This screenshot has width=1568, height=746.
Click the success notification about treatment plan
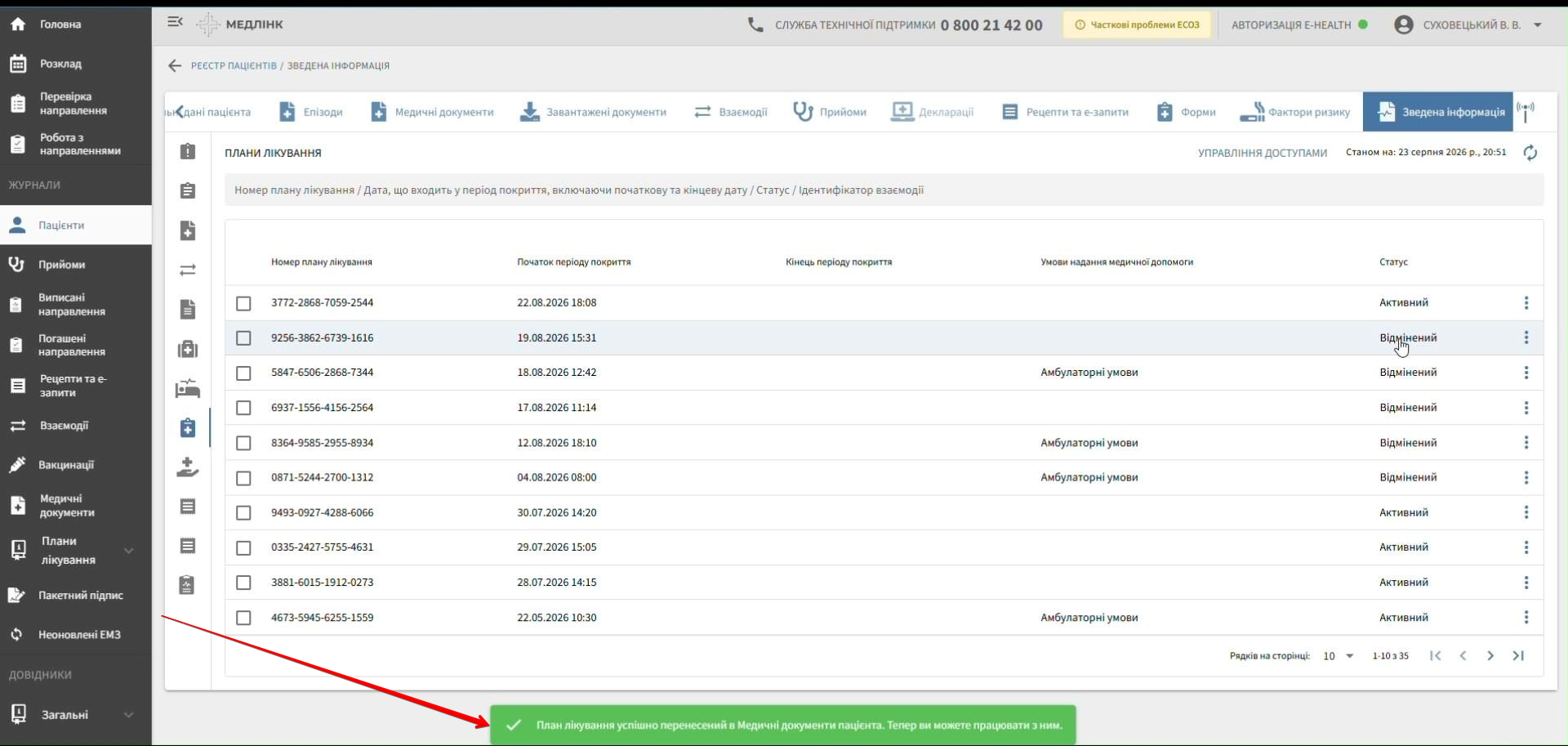click(782, 725)
